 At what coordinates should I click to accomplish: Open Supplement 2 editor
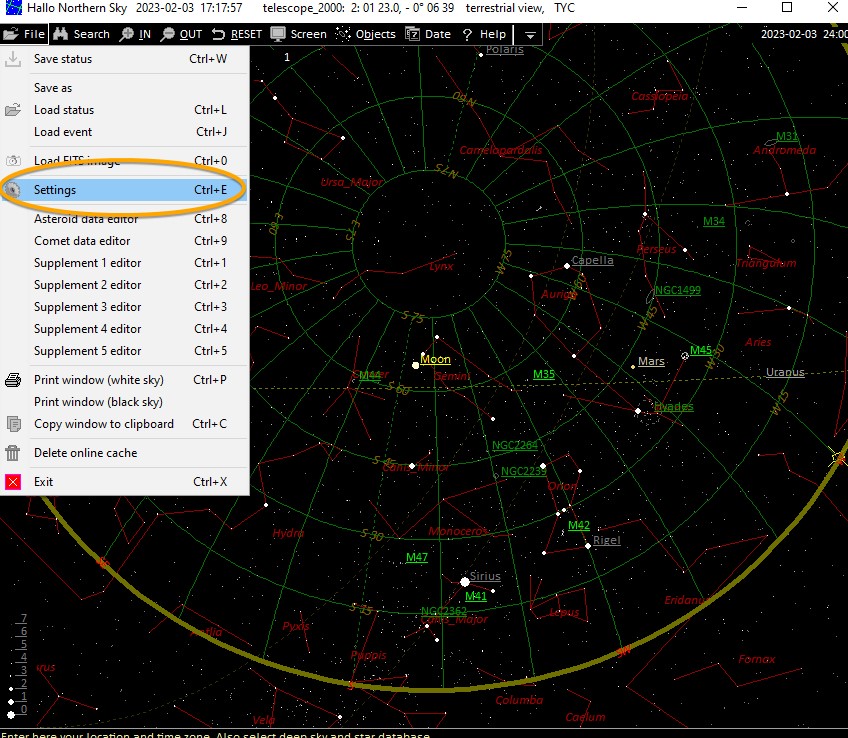(124, 285)
